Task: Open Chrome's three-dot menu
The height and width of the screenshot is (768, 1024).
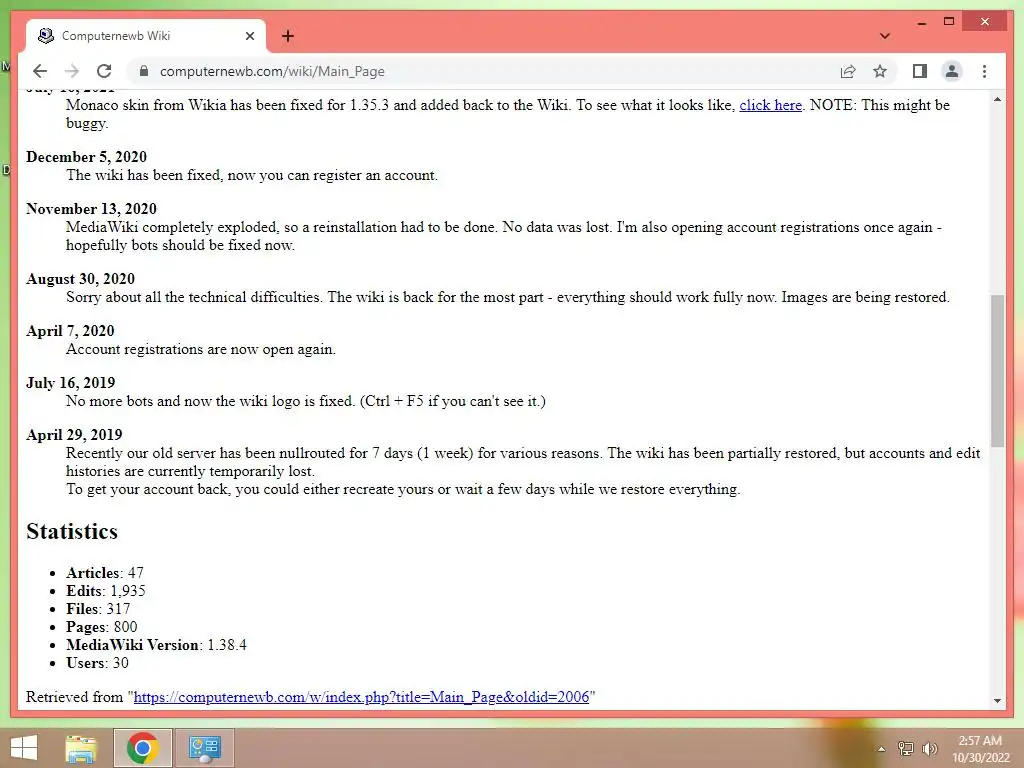Action: point(984,71)
